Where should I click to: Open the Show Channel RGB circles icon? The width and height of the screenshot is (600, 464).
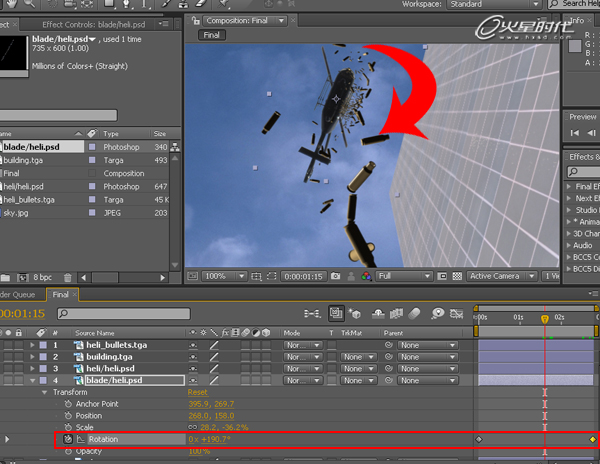pos(366,276)
